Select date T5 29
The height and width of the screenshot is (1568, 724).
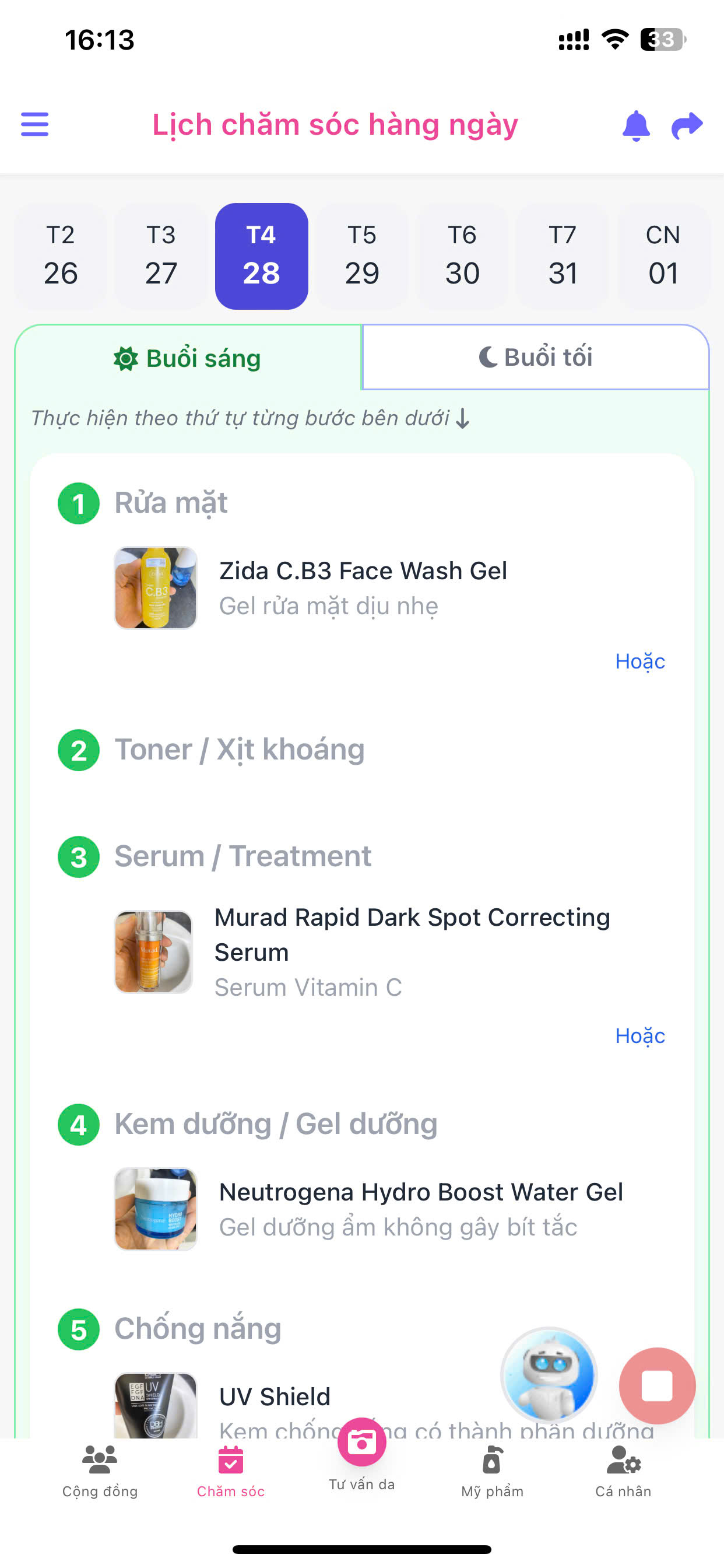point(362,256)
